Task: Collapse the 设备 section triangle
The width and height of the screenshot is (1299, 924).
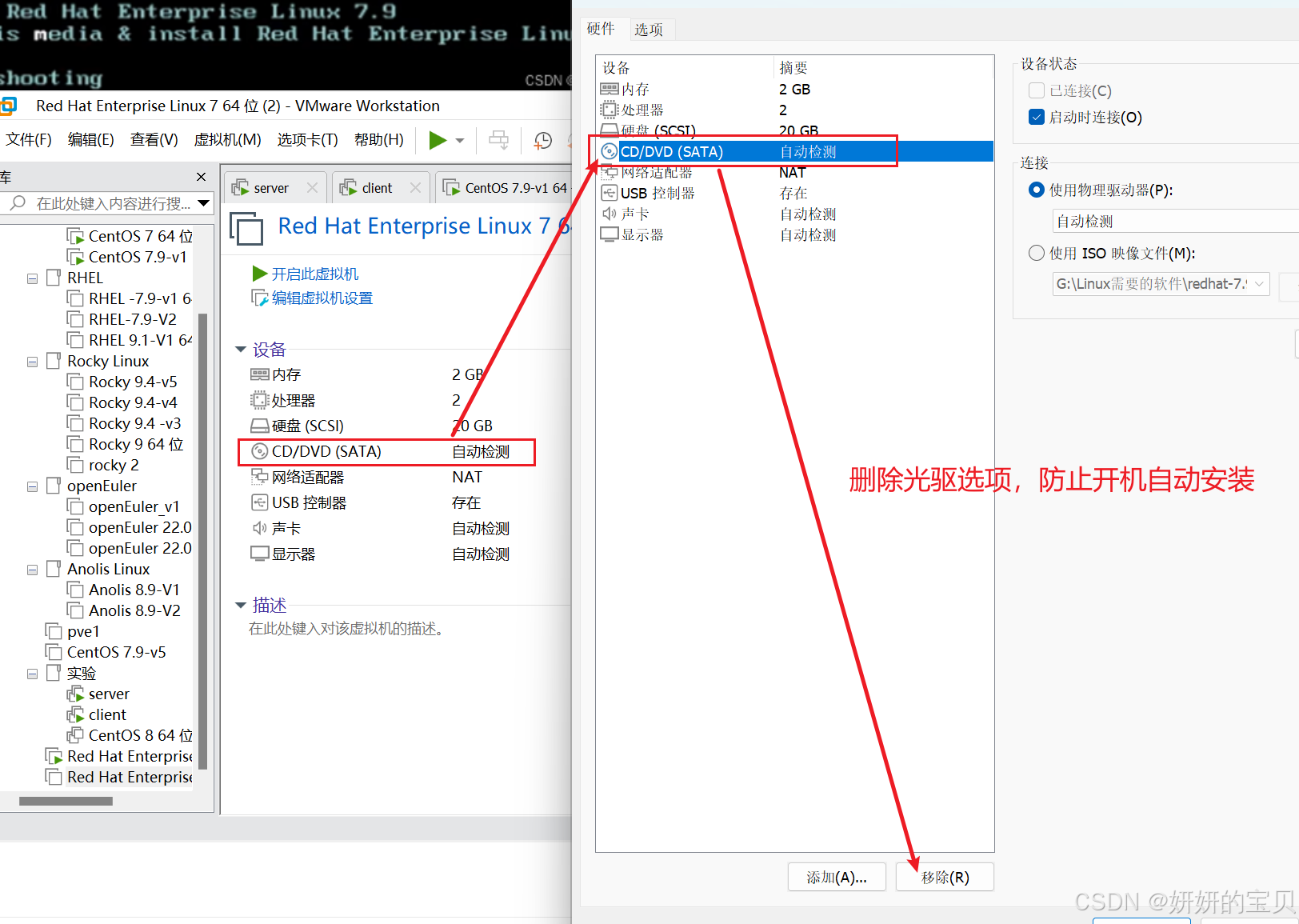Action: pos(240,350)
